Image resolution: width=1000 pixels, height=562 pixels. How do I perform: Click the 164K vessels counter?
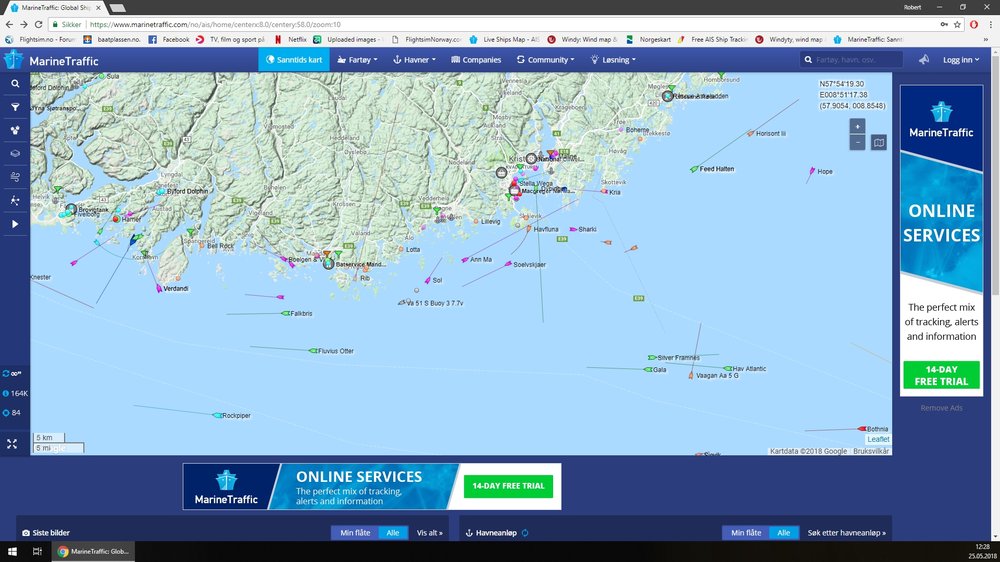coord(15,394)
